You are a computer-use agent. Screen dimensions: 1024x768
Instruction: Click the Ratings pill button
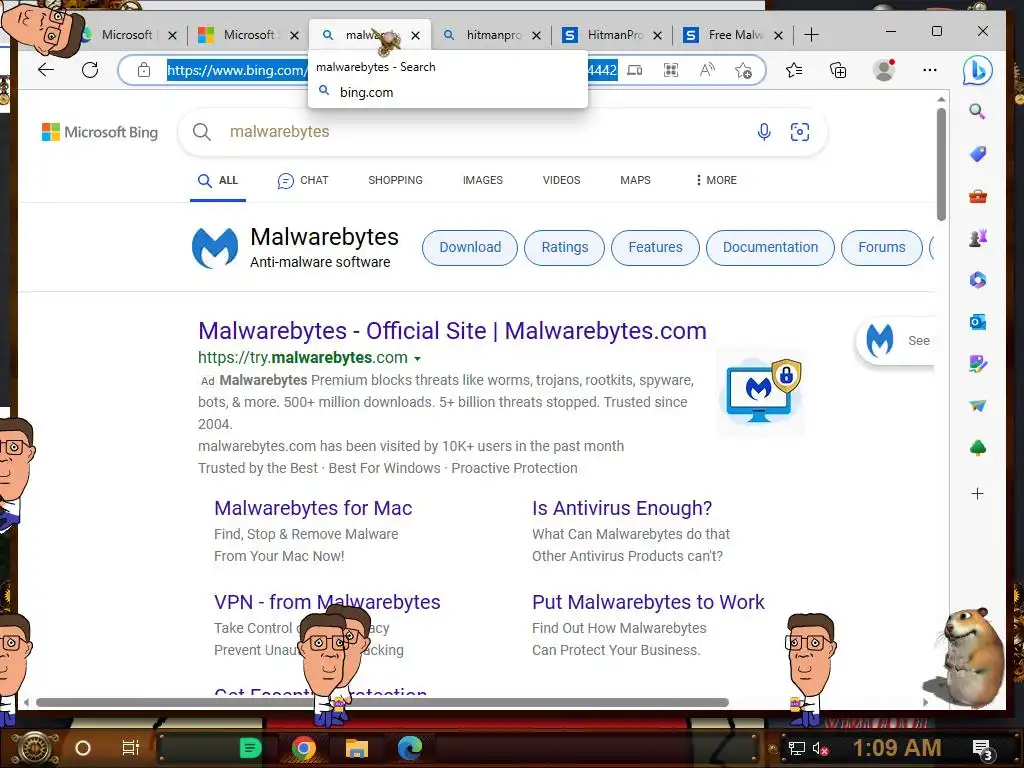(x=564, y=248)
